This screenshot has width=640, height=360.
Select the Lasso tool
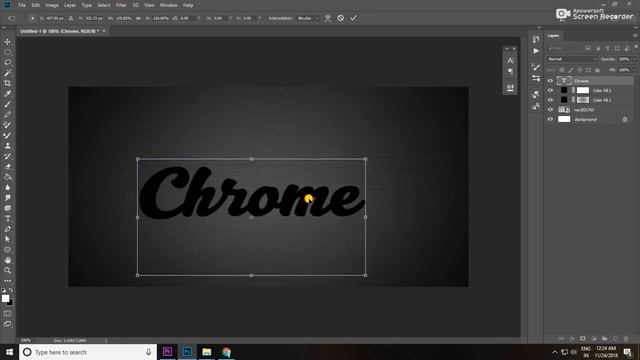[x=7, y=62]
